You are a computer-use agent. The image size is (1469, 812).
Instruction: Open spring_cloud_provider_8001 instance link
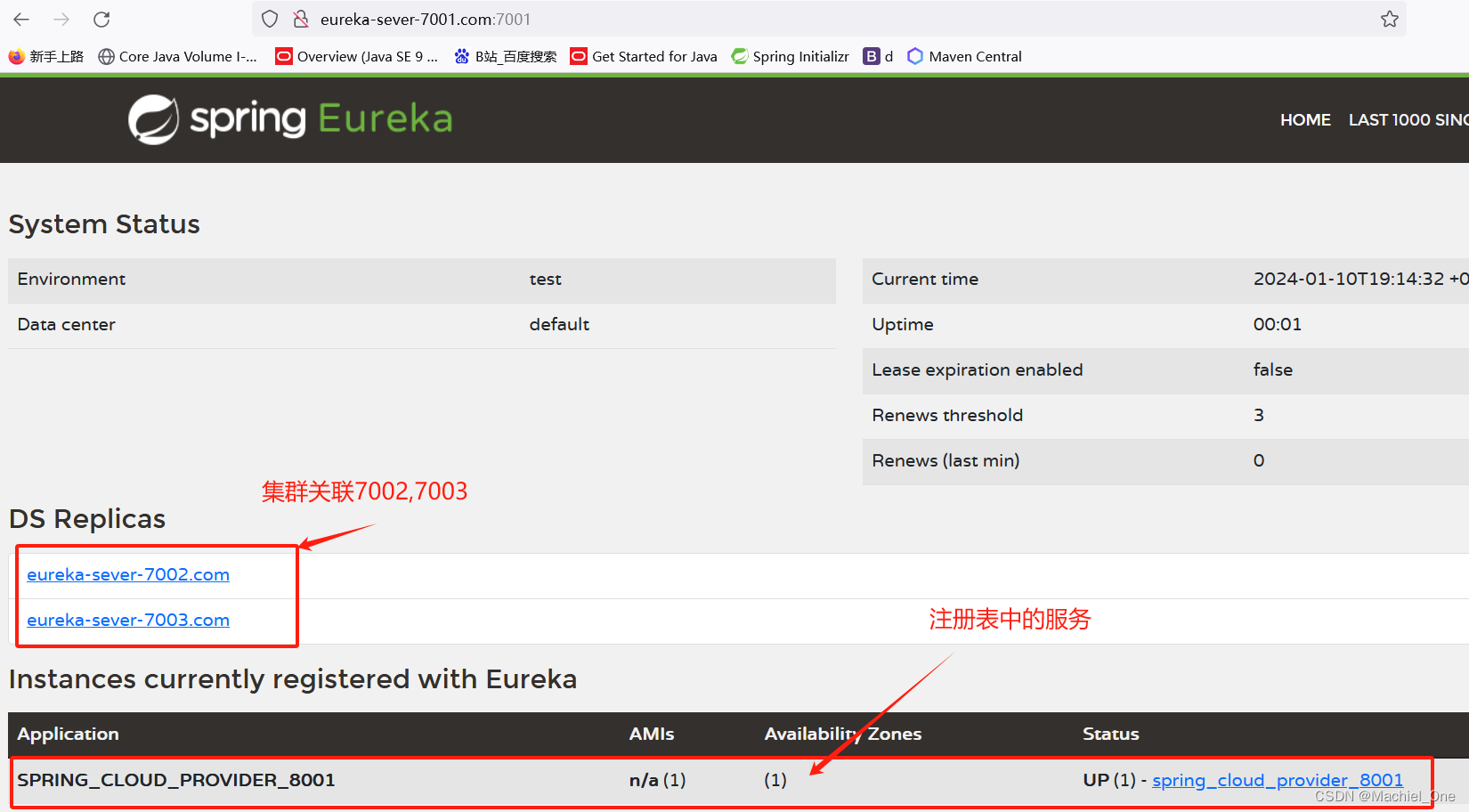(1278, 781)
